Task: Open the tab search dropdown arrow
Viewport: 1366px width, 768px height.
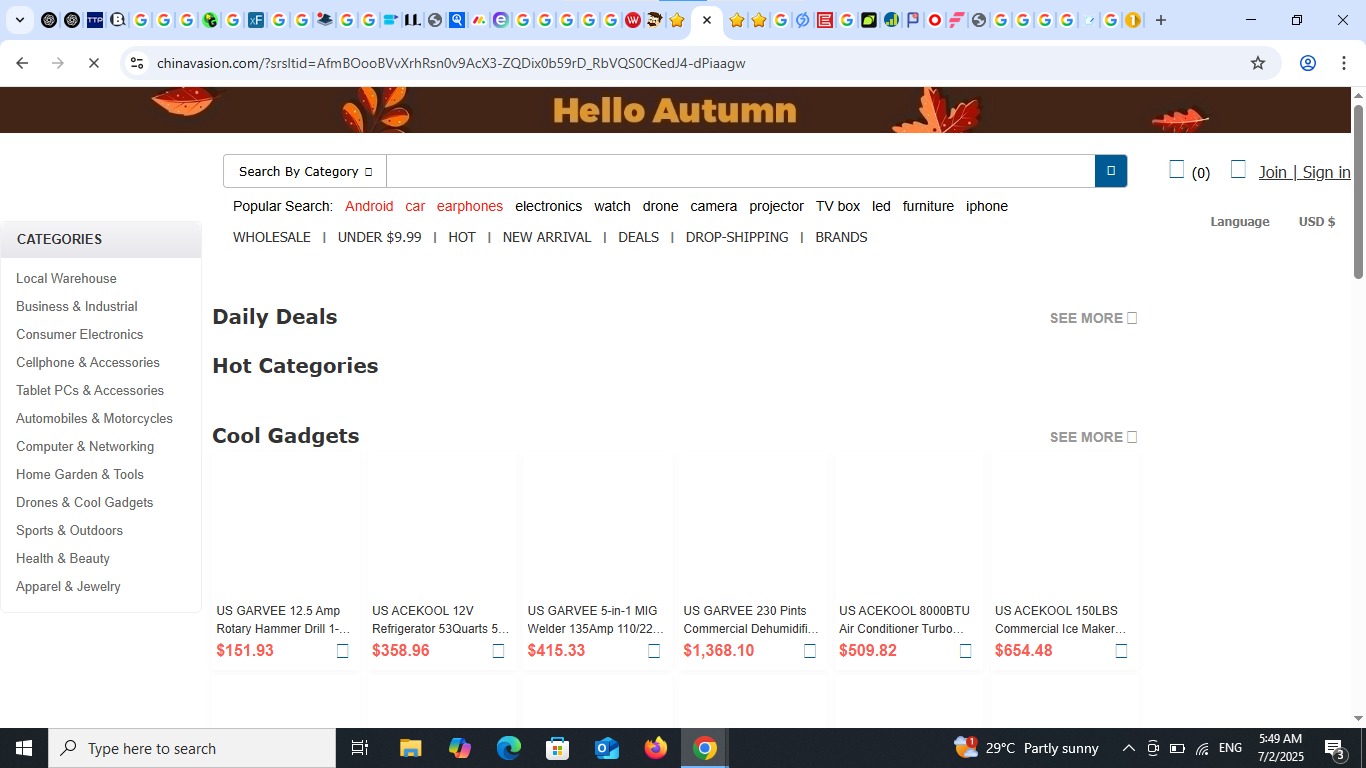Action: pyautogui.click(x=19, y=20)
